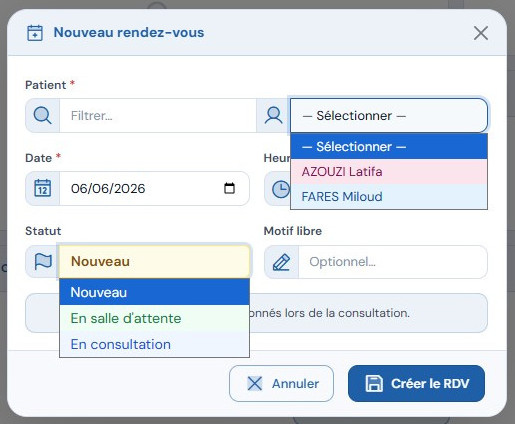Click Créer le RDV button
Screen dimensions: 515x424
pos(416,383)
